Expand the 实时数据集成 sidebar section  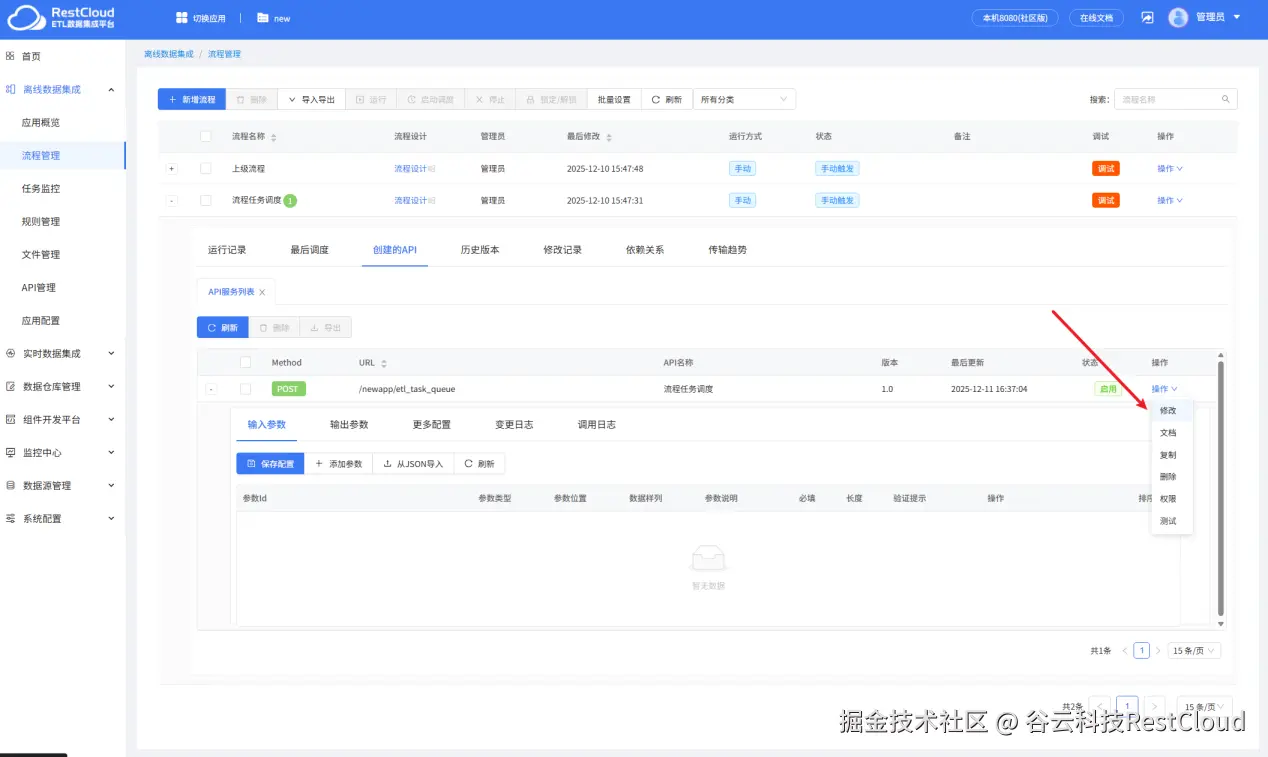click(x=56, y=353)
